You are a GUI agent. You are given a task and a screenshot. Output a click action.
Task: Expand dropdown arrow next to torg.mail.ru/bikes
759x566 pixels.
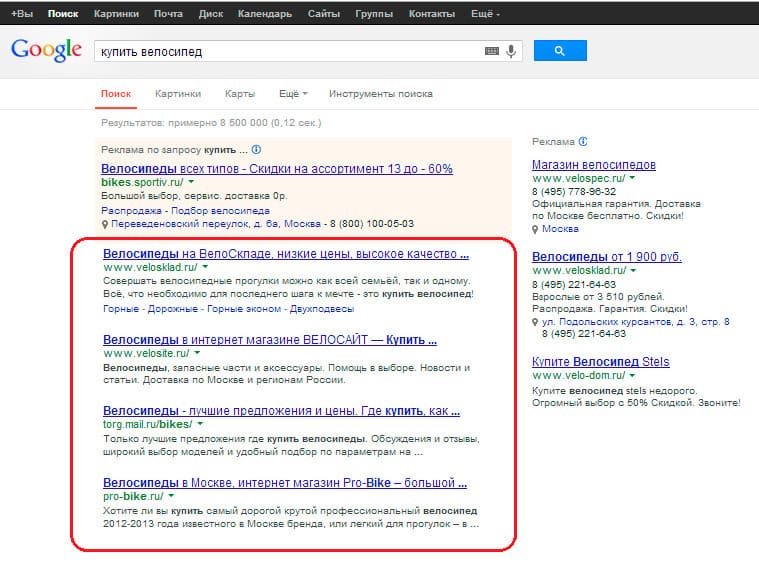click(200, 424)
